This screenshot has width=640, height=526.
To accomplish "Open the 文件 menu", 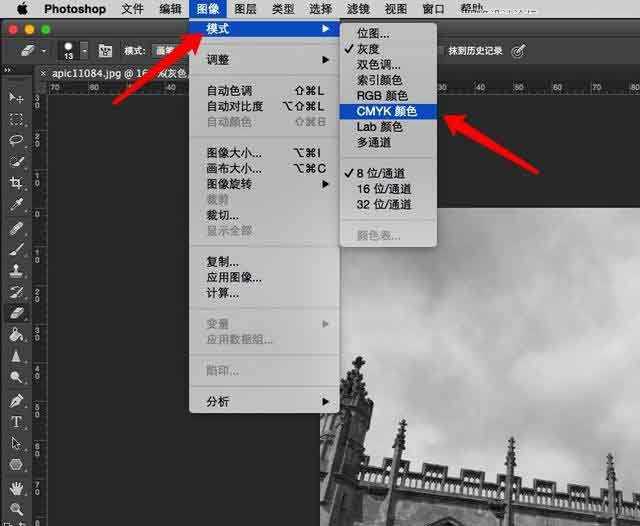I will click(x=132, y=9).
